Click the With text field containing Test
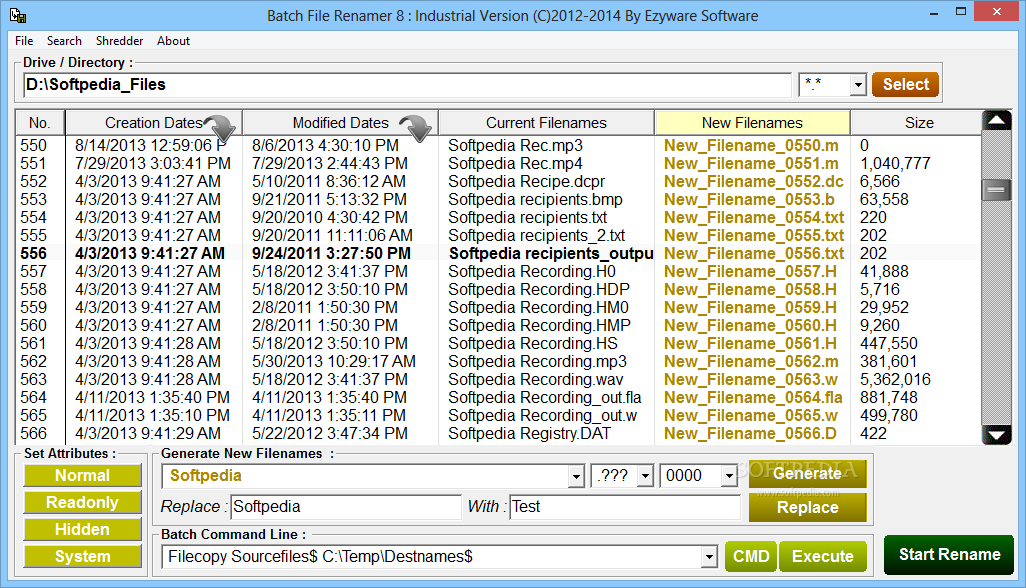Screen dimensions: 1026x588 (x=624, y=507)
